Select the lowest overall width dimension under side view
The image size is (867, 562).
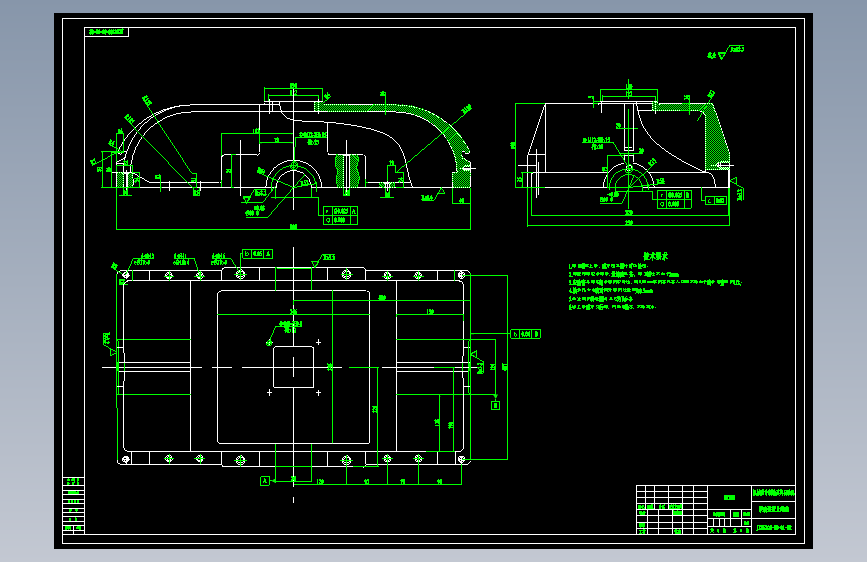coord(629,223)
